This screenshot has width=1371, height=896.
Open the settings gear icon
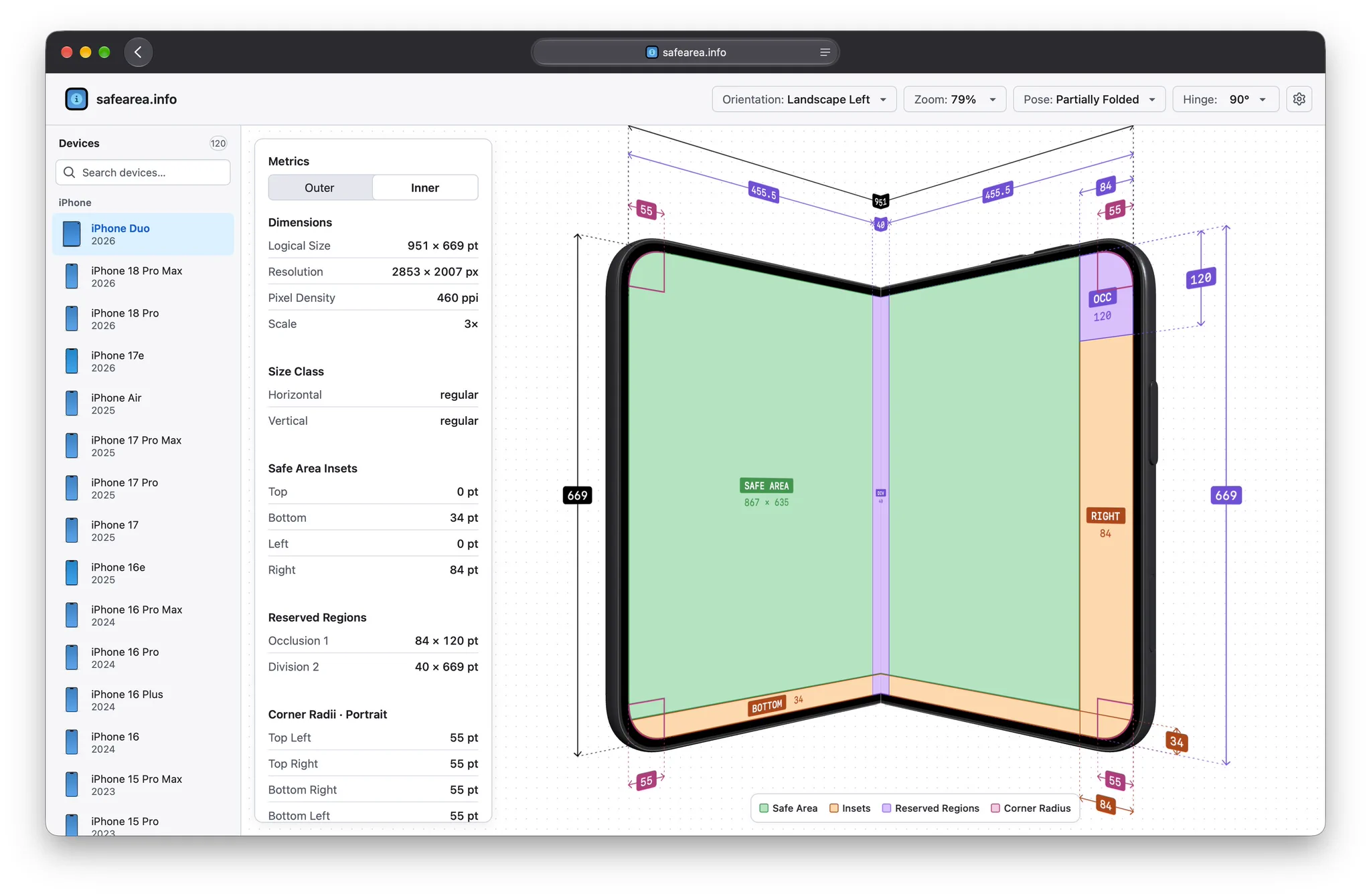(1299, 99)
